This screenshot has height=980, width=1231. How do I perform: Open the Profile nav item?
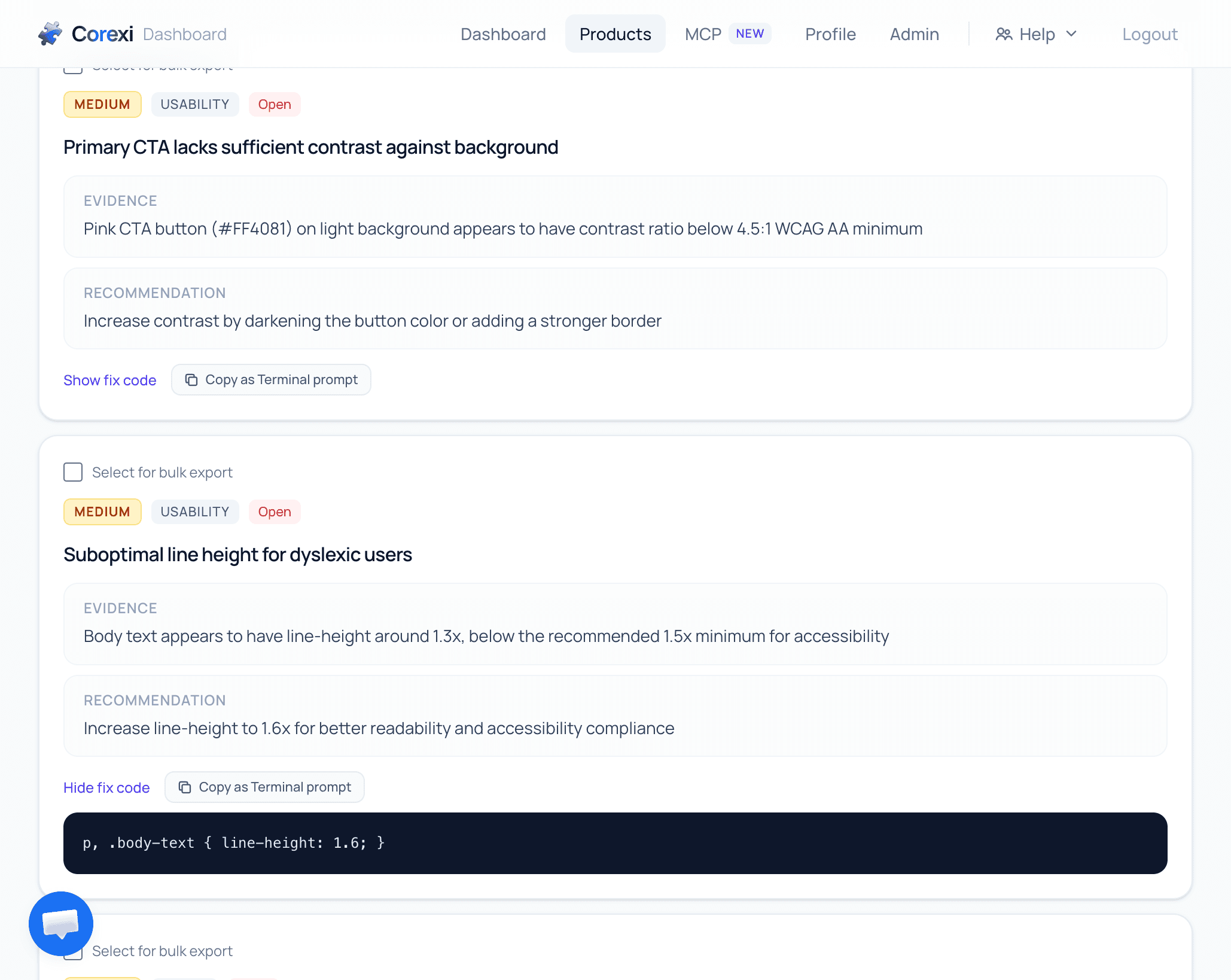[830, 34]
